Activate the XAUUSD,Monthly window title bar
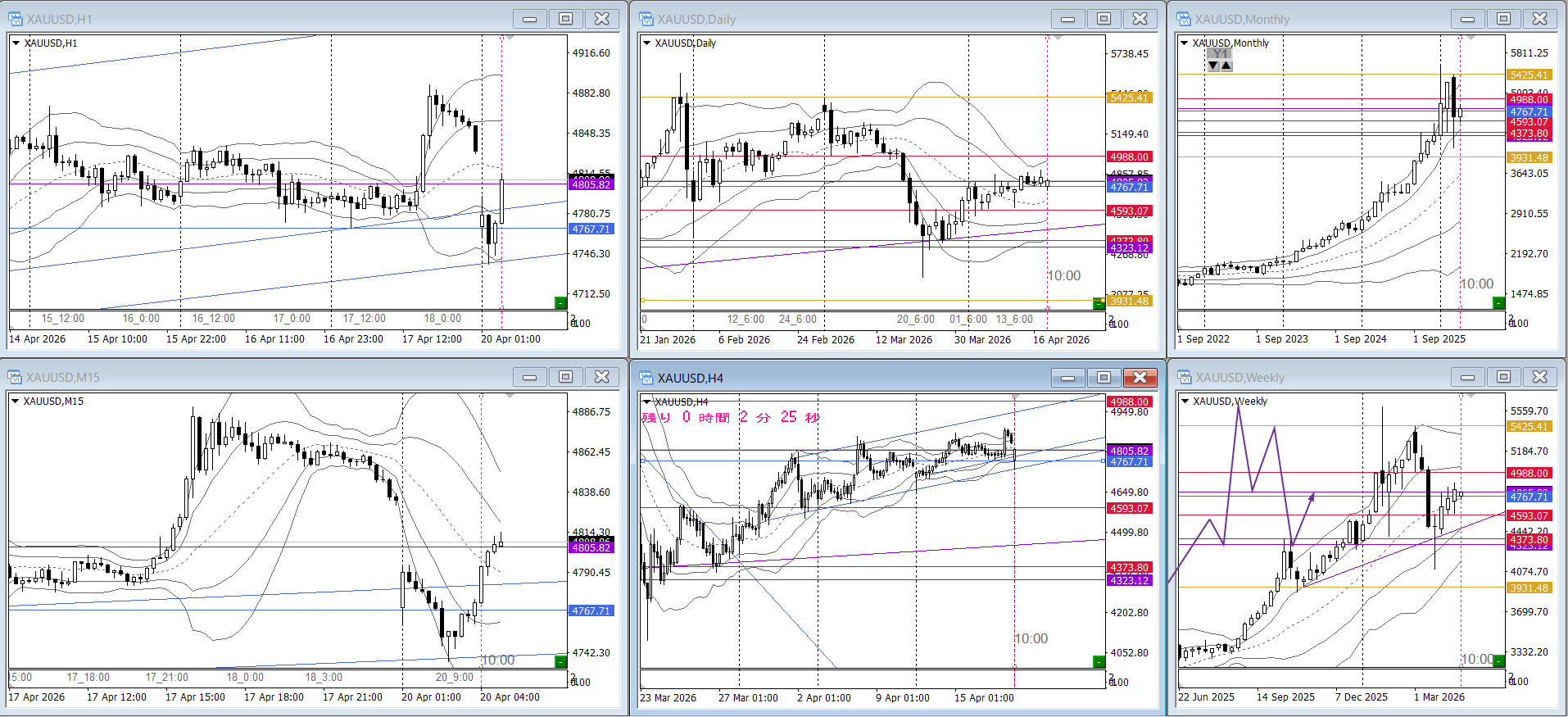The image size is (1568, 717). coord(1311,19)
